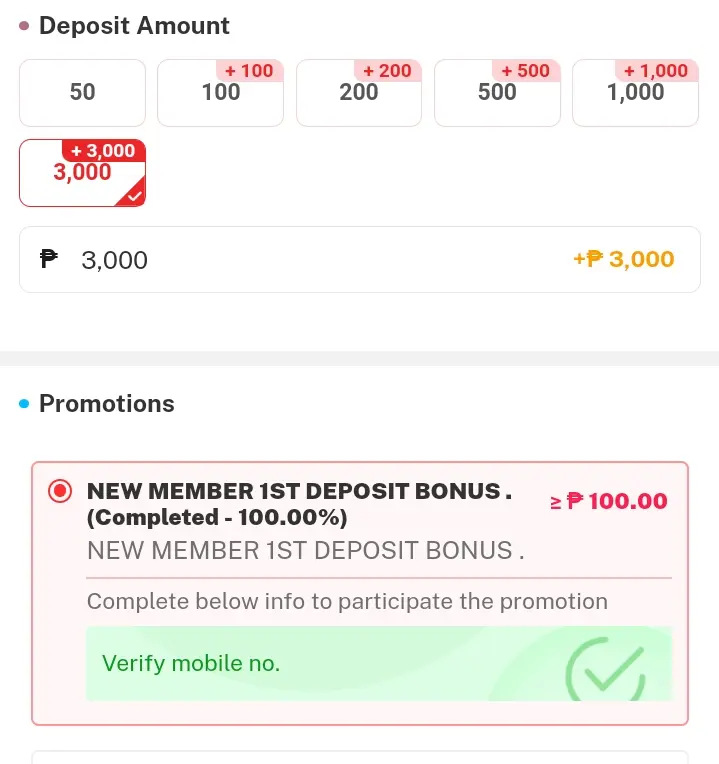Open the Verify mobile no. item
The image size is (719, 764).
379,664
